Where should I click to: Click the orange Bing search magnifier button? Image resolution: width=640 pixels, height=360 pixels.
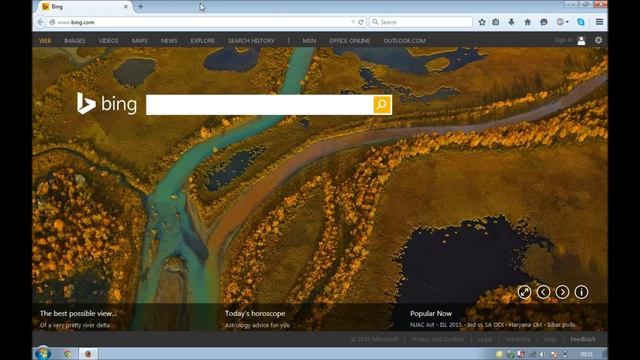(382, 105)
